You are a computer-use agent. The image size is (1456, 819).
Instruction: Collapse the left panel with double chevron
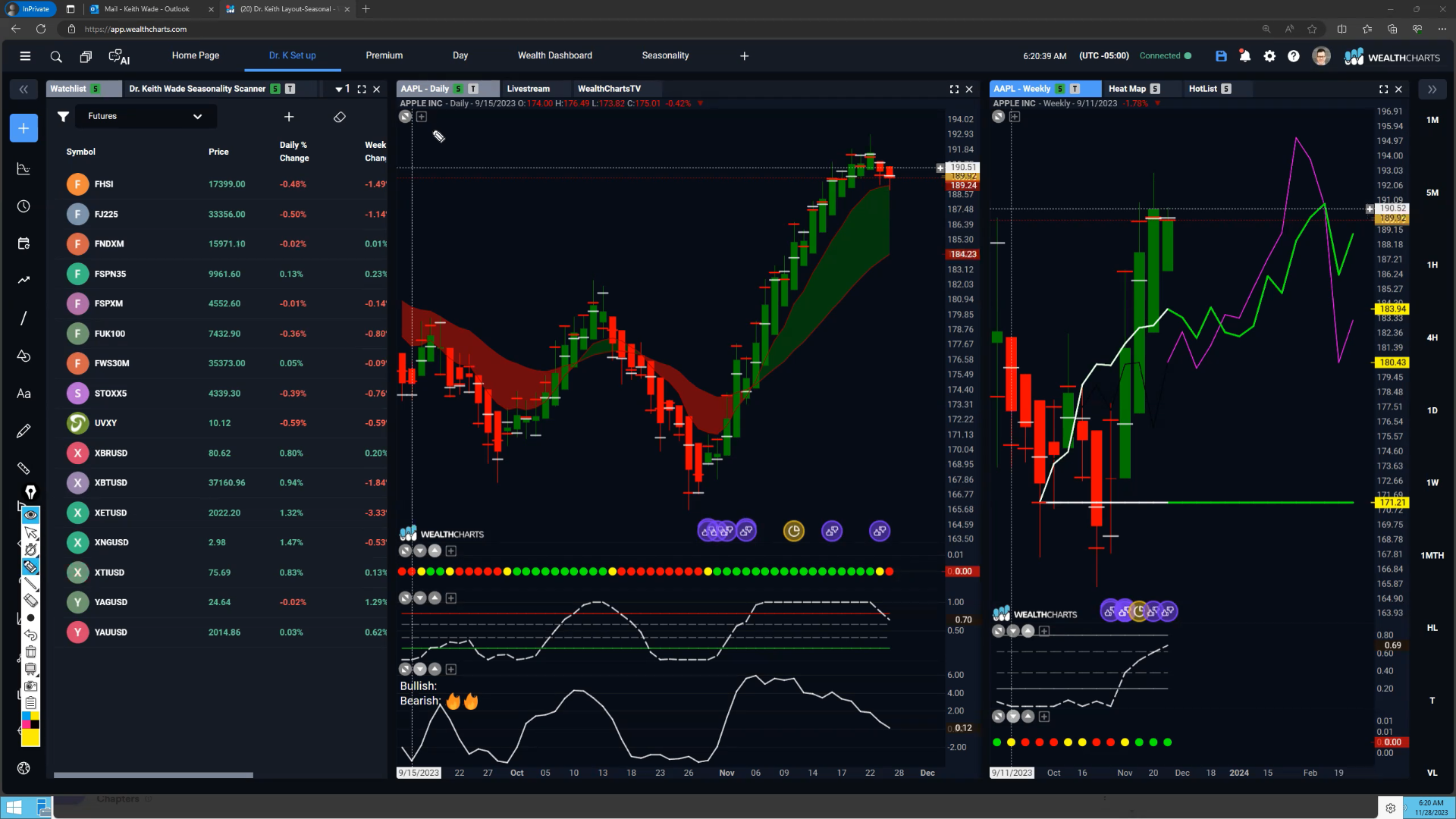(x=24, y=89)
